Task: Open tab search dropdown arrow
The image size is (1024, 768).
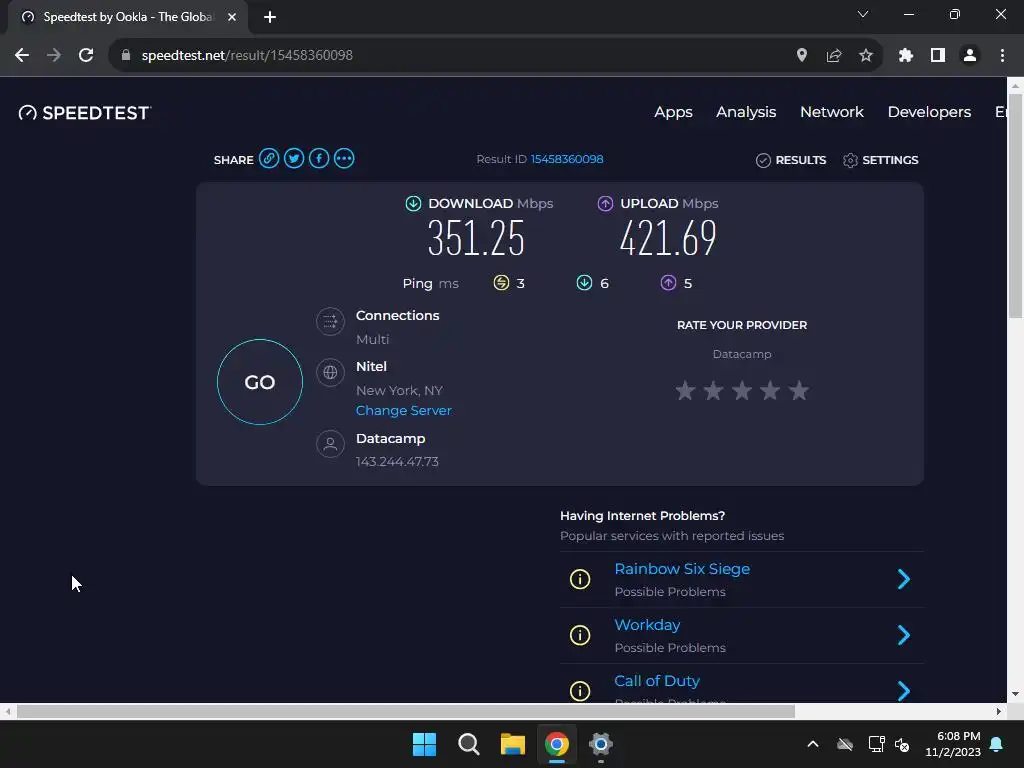Action: click(x=863, y=14)
